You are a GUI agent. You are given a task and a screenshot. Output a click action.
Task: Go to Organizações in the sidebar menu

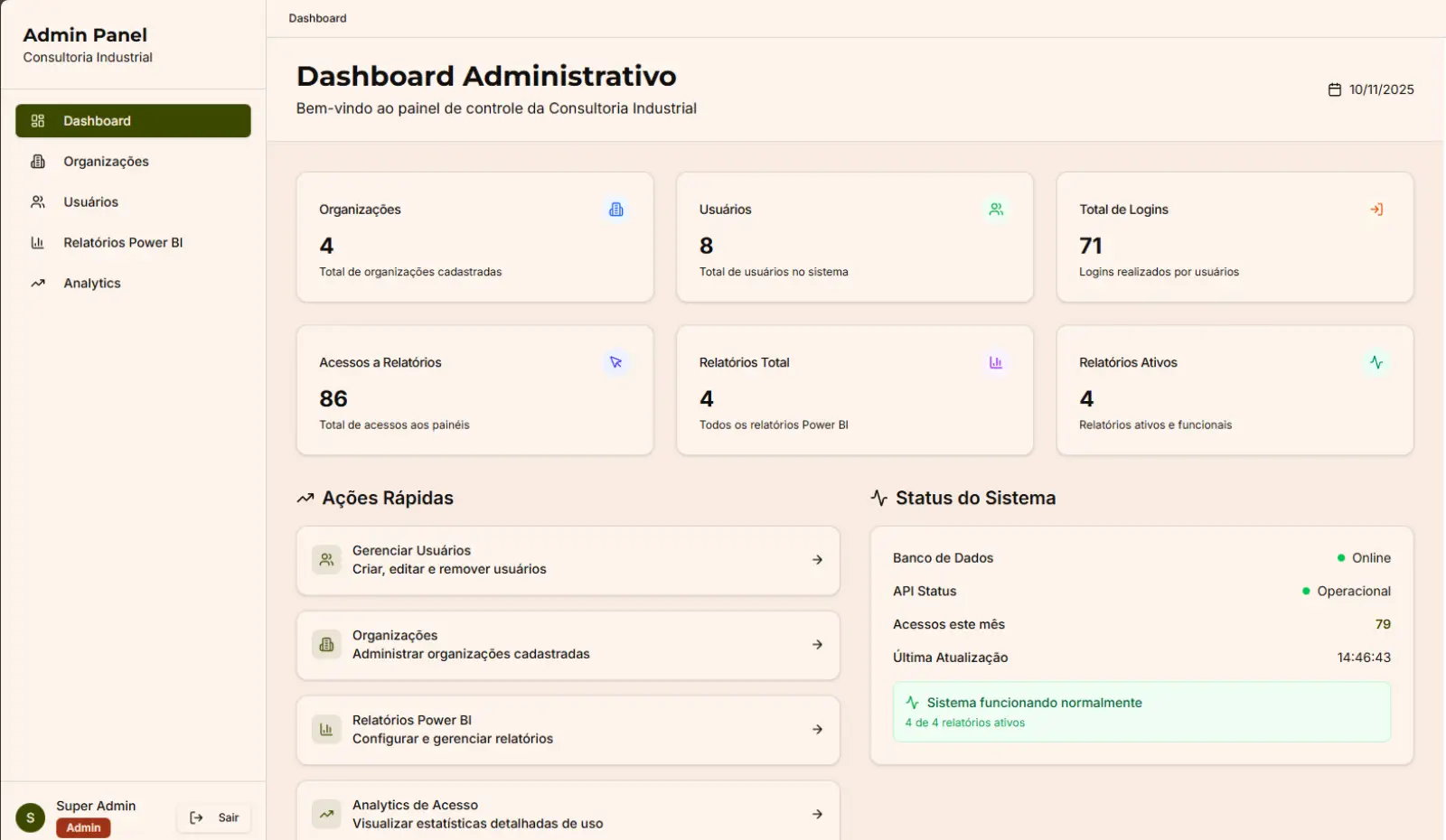click(106, 162)
